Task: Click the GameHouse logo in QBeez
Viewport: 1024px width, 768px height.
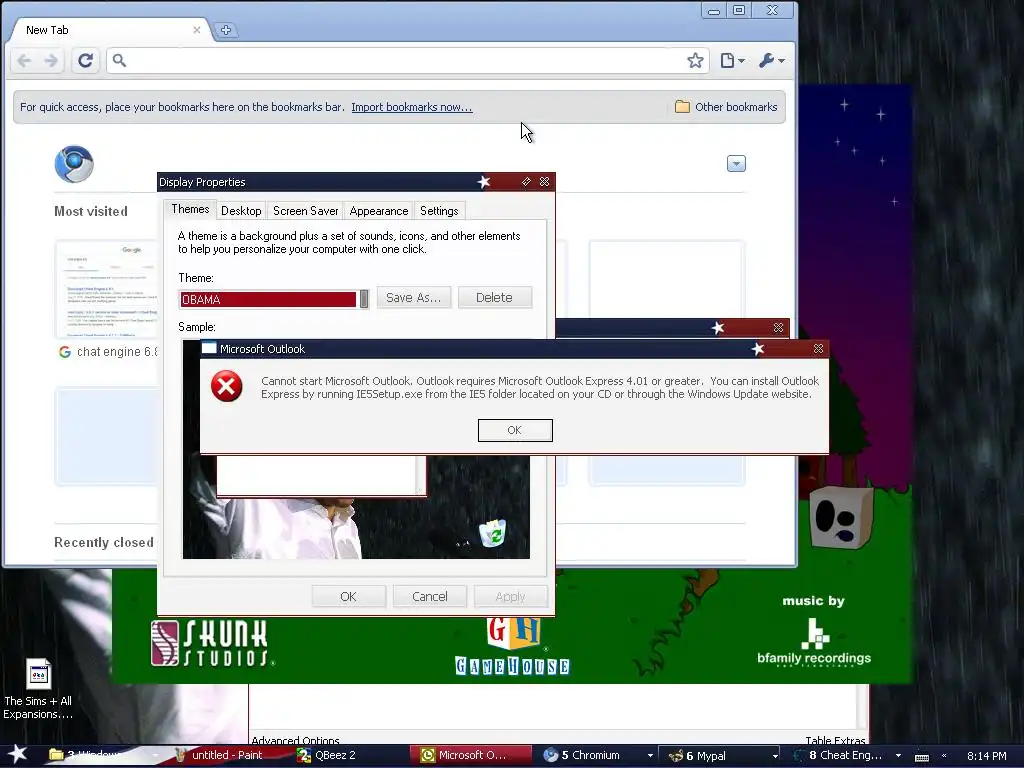Action: click(x=513, y=645)
